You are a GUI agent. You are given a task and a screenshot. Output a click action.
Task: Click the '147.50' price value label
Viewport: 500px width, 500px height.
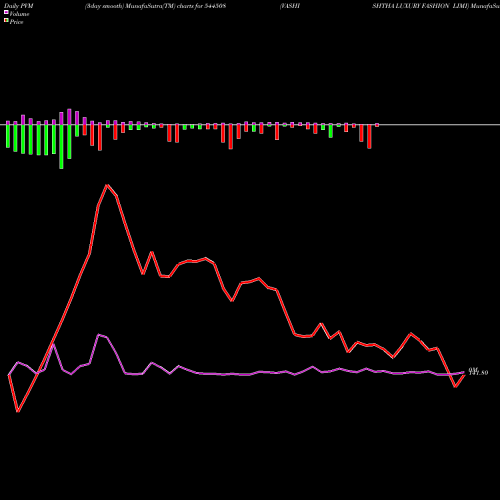[x=478, y=373]
